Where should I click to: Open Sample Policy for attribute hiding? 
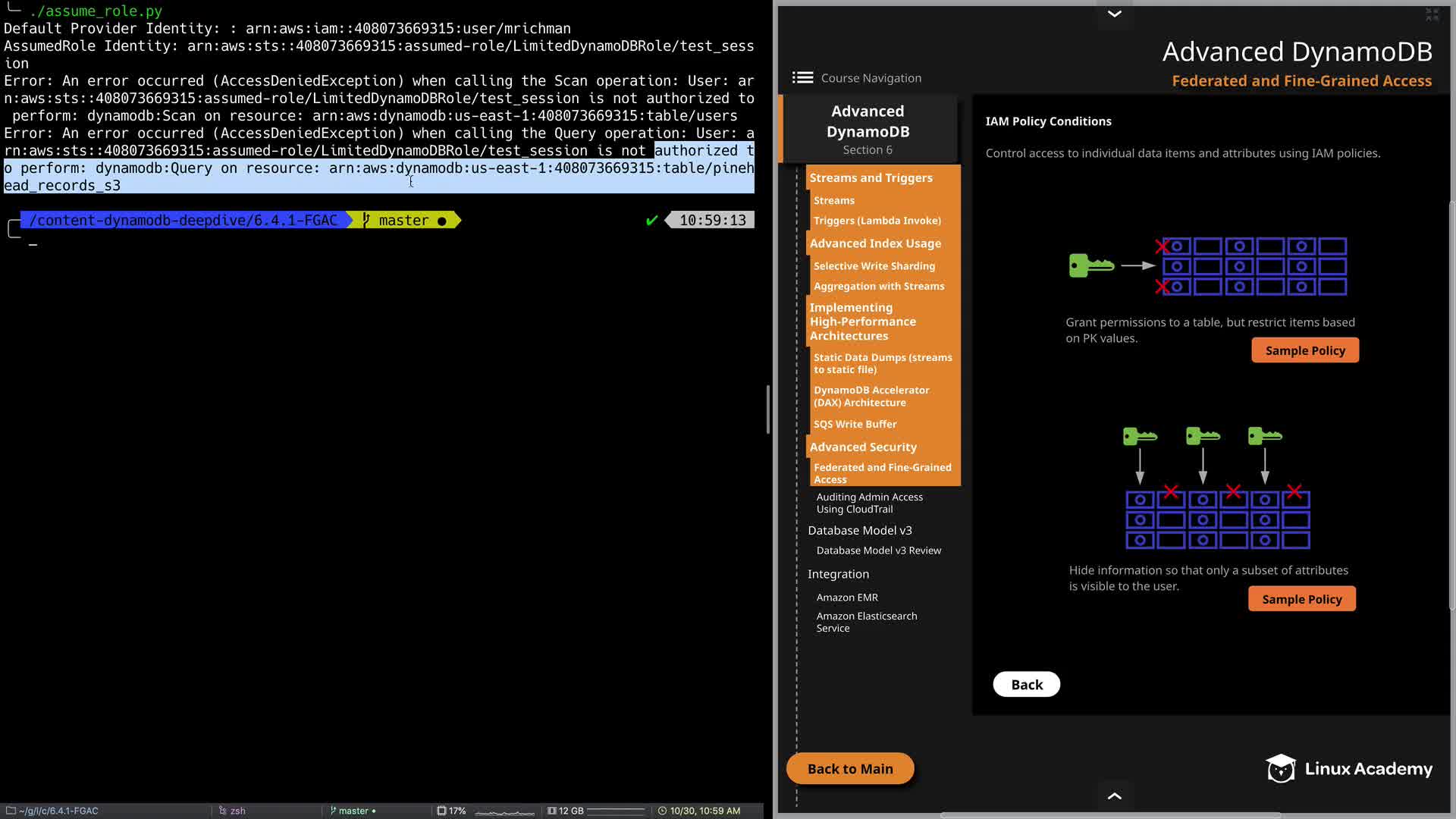(1301, 599)
